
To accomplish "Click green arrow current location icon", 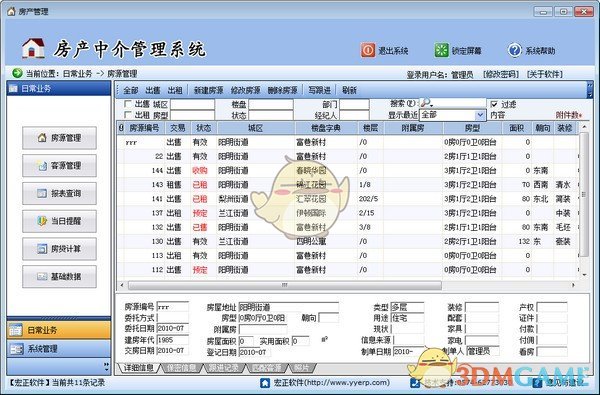I will tap(17, 73).
